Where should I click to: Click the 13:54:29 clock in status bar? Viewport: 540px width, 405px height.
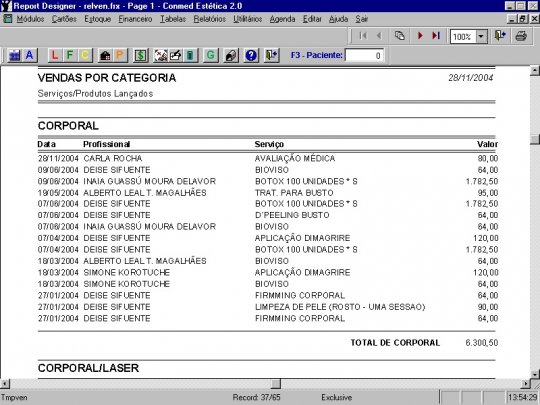pyautogui.click(x=523, y=397)
